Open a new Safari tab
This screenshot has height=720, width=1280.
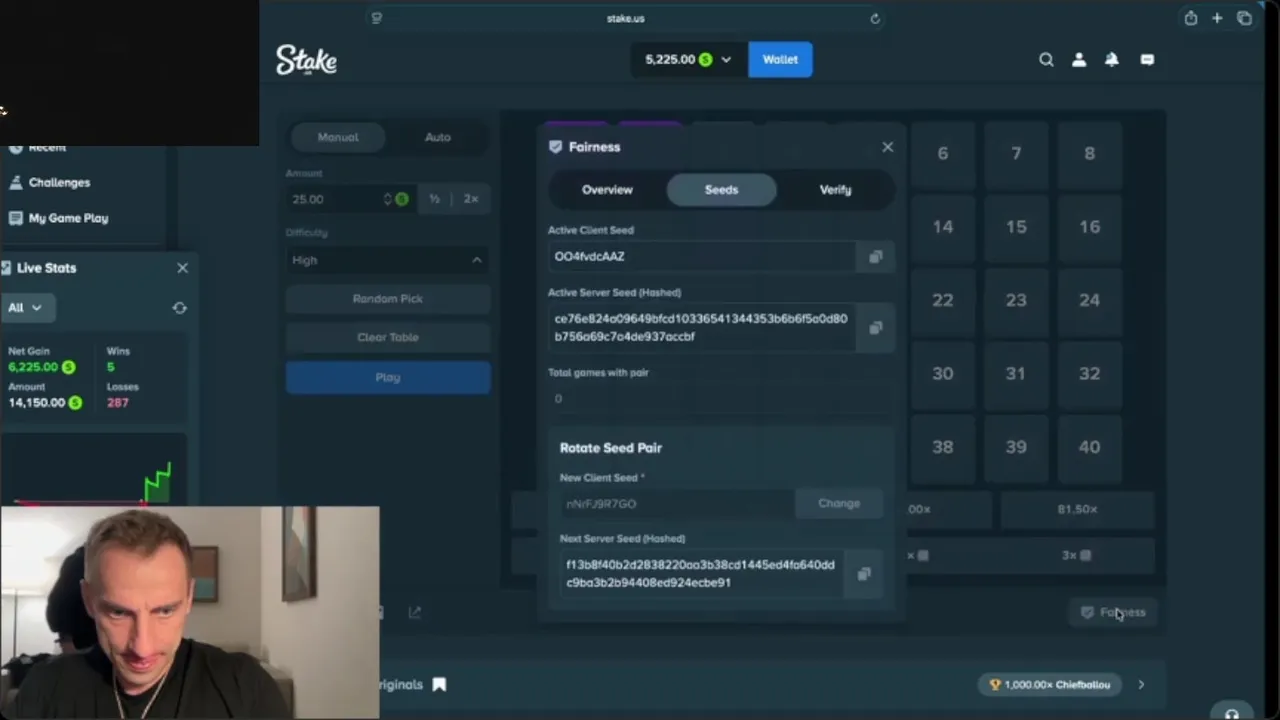click(x=1217, y=18)
